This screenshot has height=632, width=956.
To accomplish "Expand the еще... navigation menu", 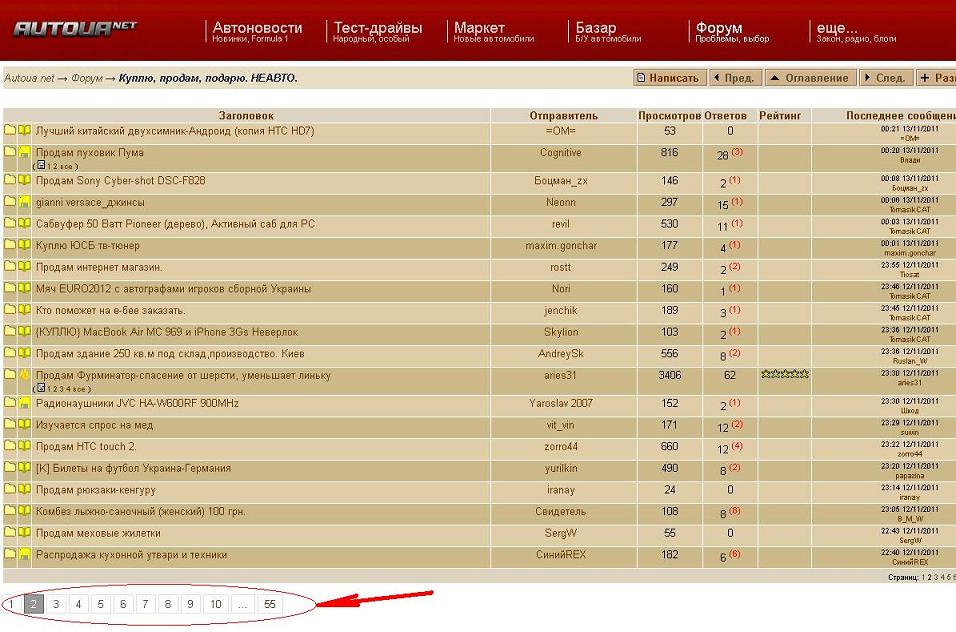I will pos(836,28).
